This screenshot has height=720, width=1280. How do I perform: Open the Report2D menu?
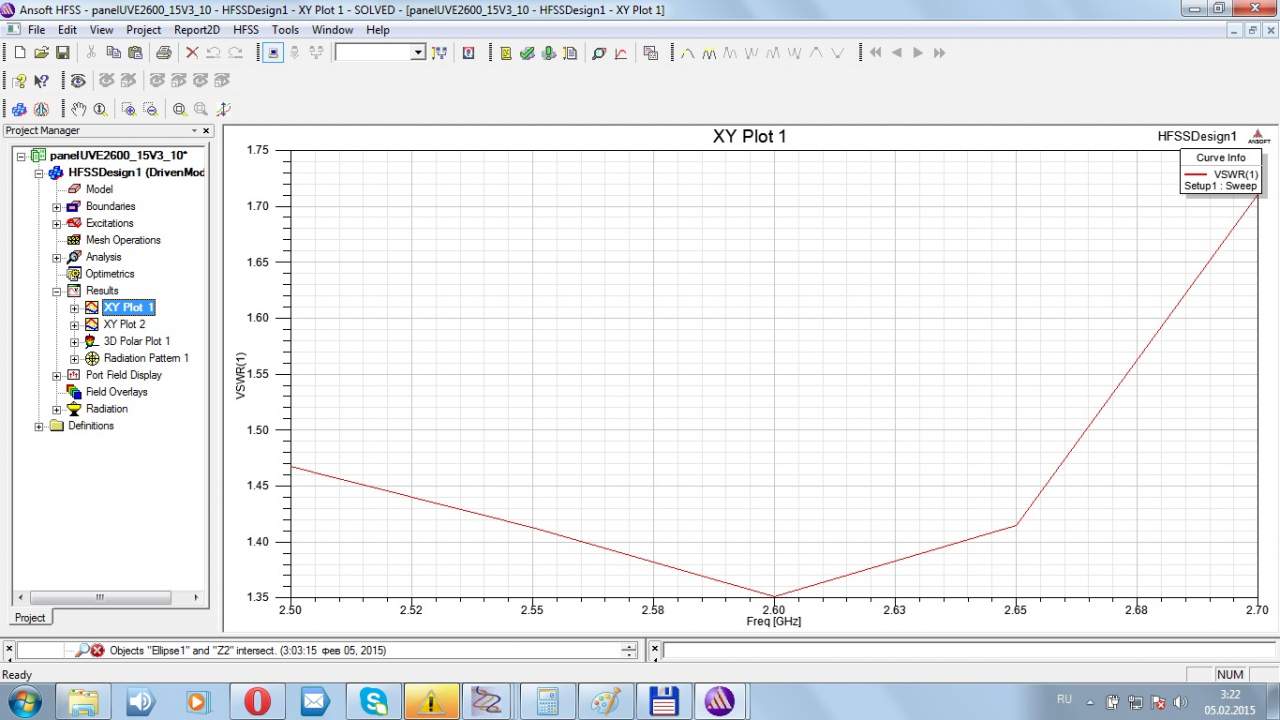196,30
